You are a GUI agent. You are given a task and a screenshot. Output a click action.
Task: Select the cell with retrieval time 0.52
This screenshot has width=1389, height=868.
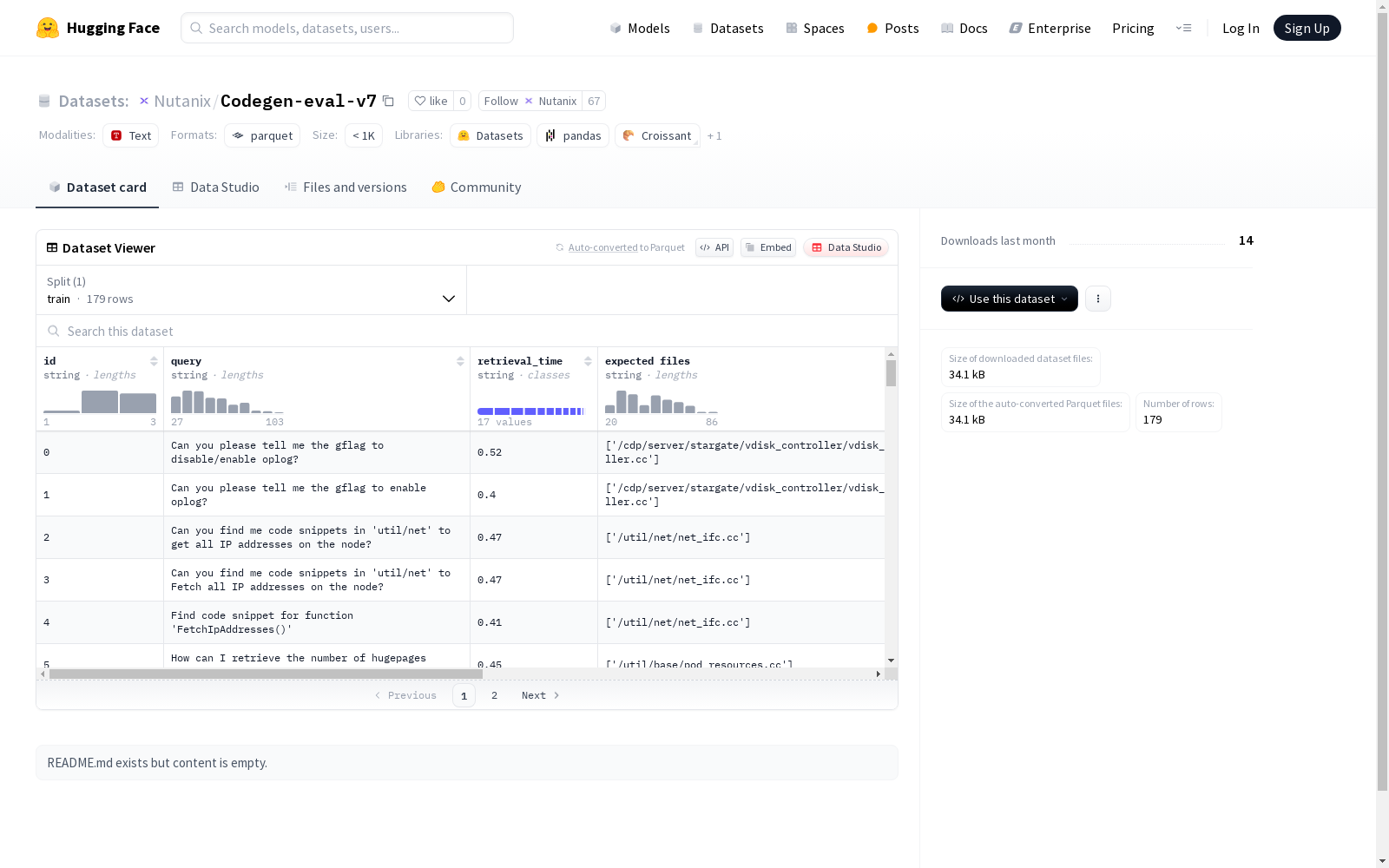coord(534,452)
